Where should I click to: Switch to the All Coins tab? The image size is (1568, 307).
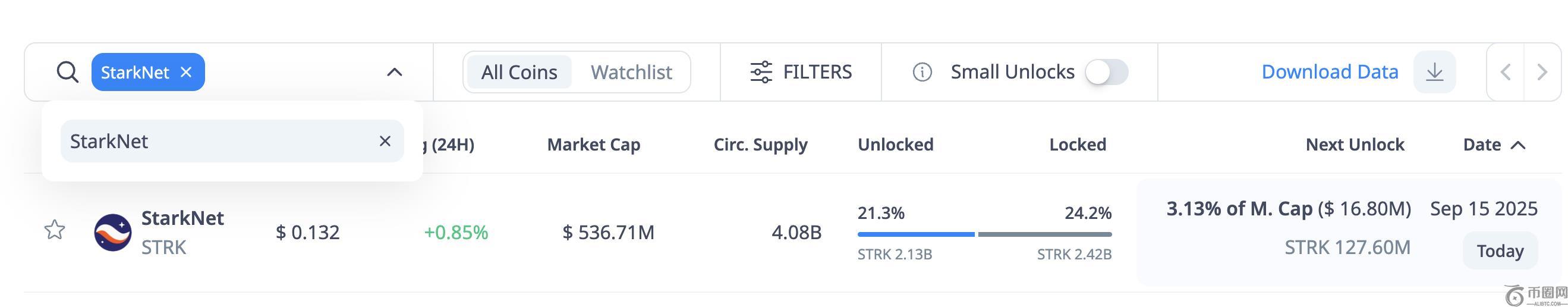(x=519, y=72)
